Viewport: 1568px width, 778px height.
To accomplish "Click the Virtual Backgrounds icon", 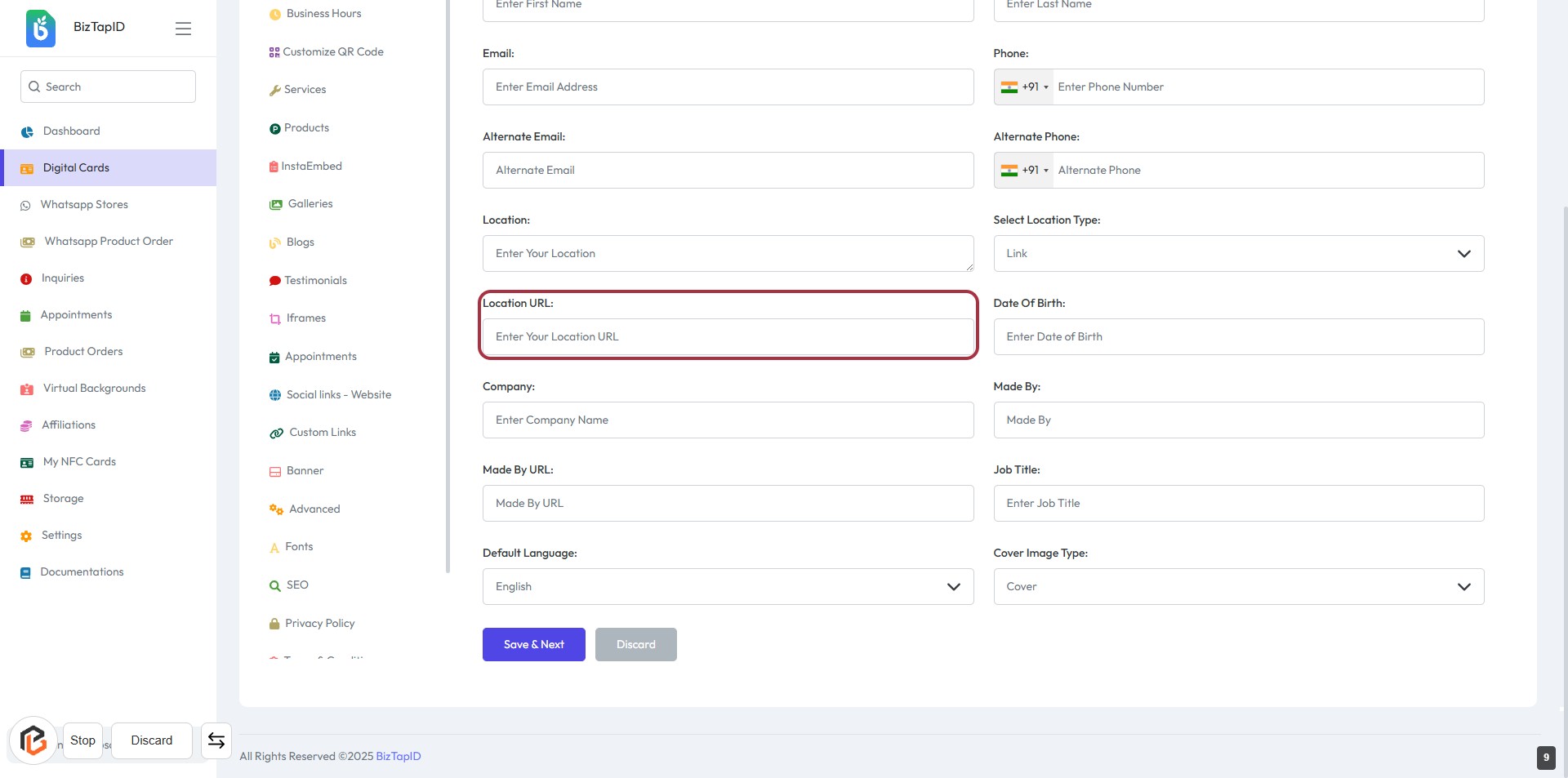I will click(27, 389).
